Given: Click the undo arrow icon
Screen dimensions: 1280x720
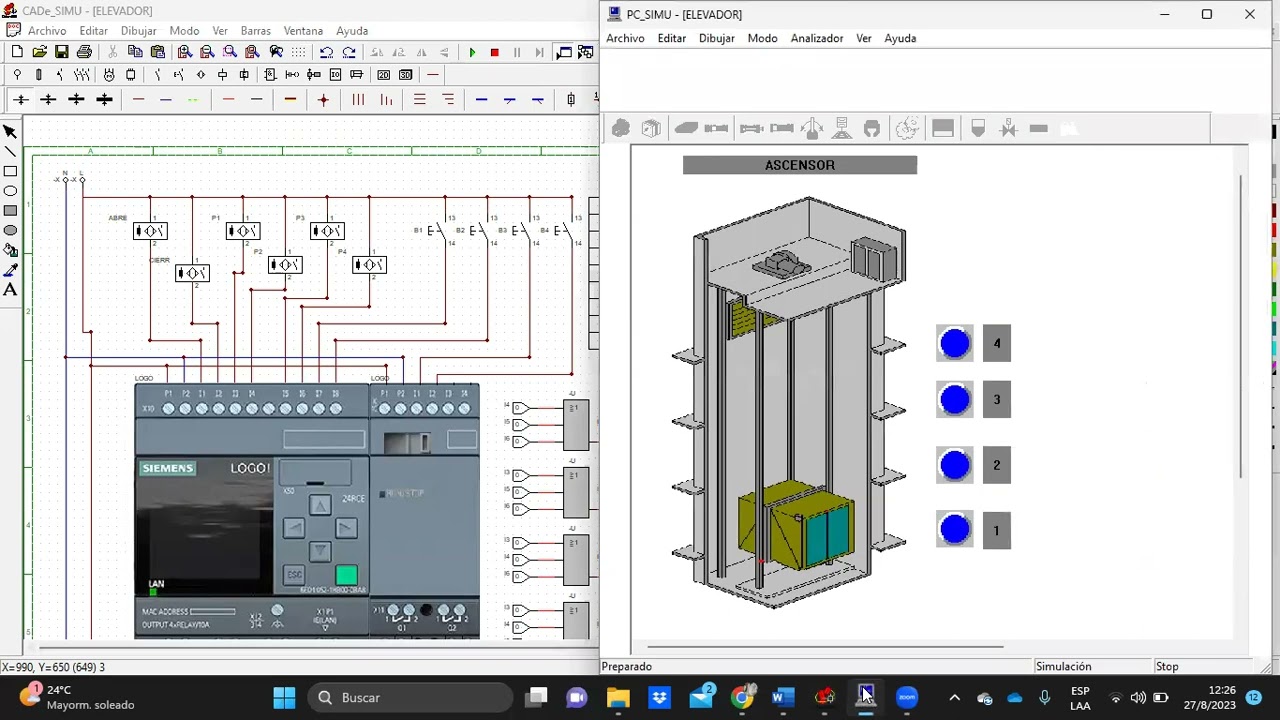Looking at the screenshot, I should click(x=326, y=52).
